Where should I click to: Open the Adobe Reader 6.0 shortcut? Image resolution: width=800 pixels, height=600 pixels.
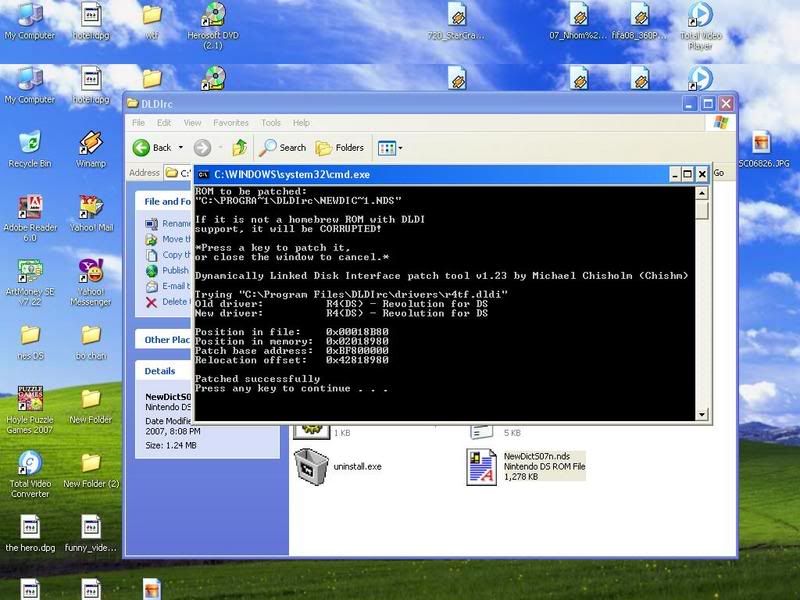point(30,217)
